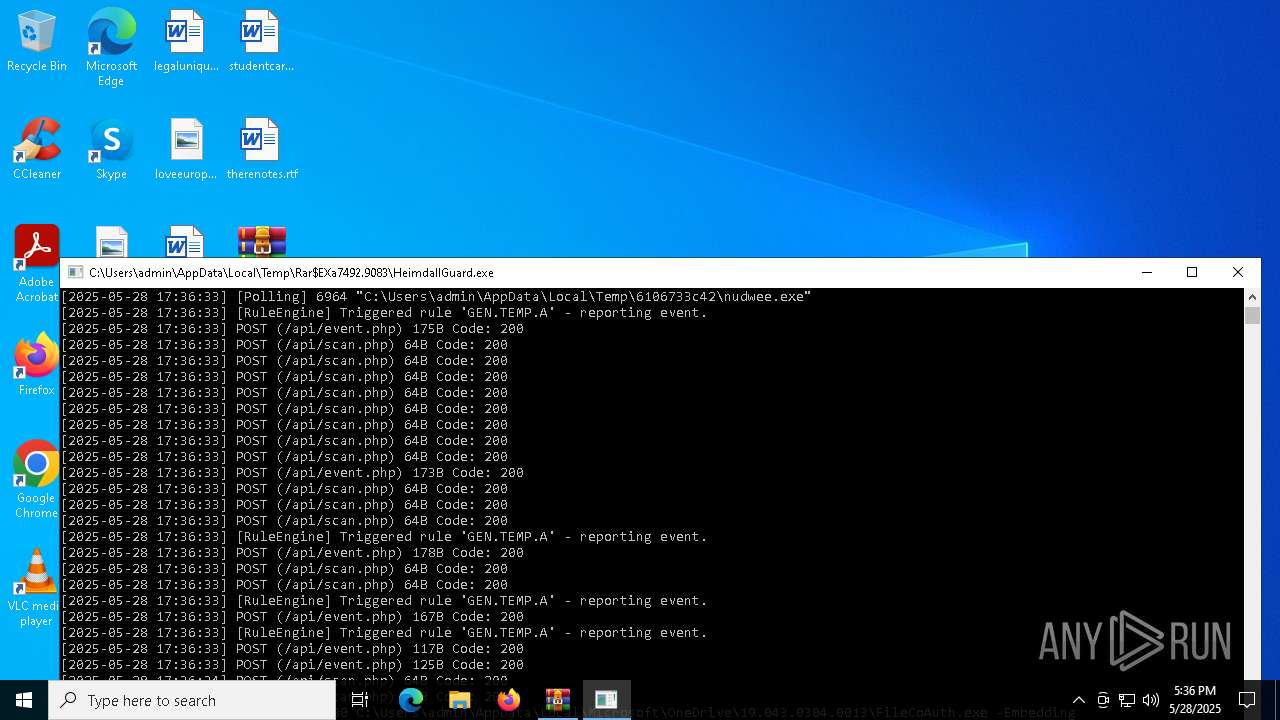Click the 167B event.php log line
Screen dimensions: 1280x720
coord(292,617)
